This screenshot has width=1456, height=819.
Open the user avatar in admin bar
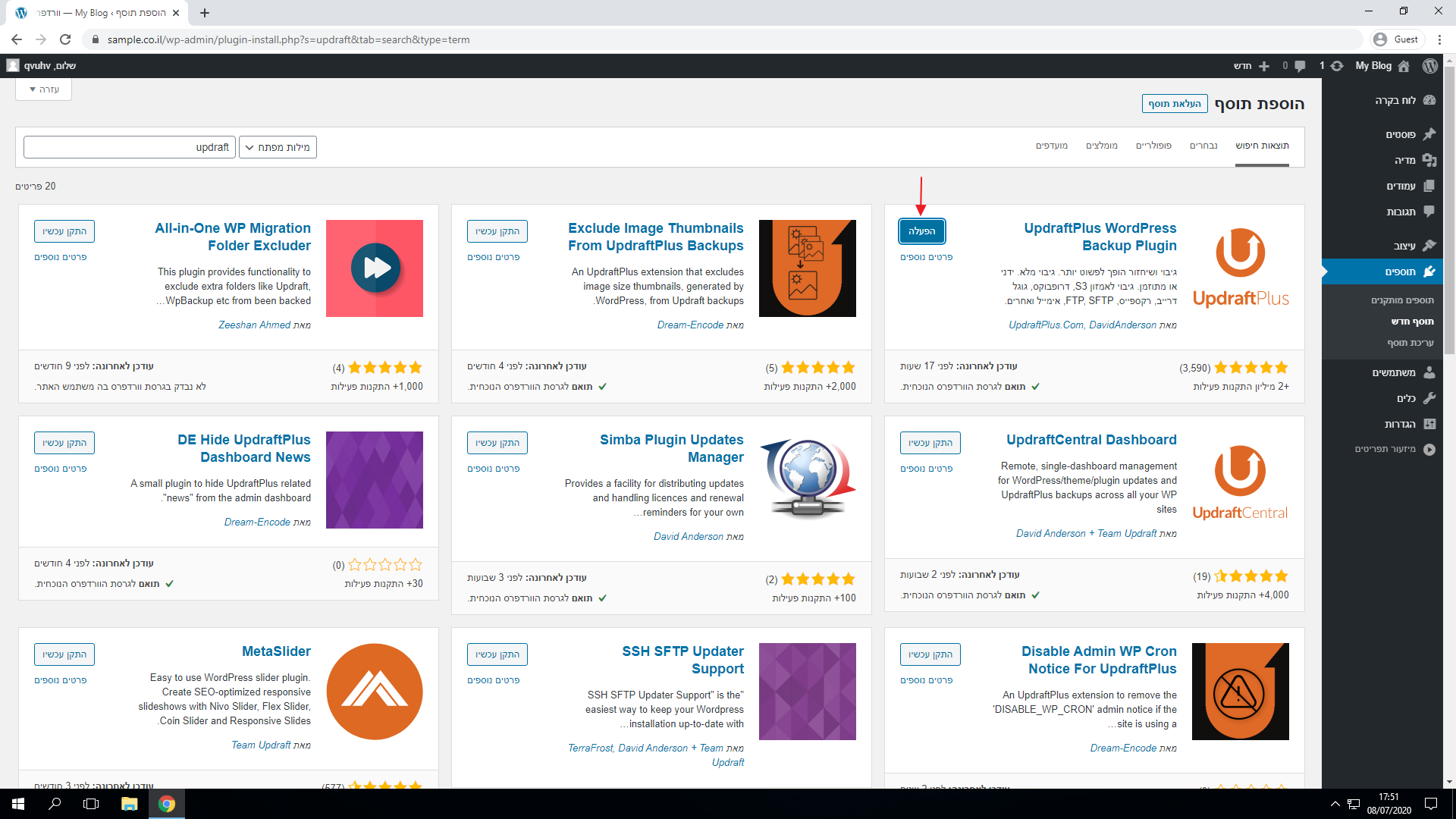click(13, 66)
